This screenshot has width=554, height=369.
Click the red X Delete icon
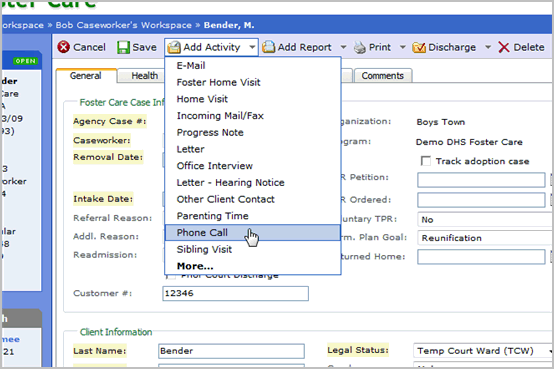tap(504, 47)
